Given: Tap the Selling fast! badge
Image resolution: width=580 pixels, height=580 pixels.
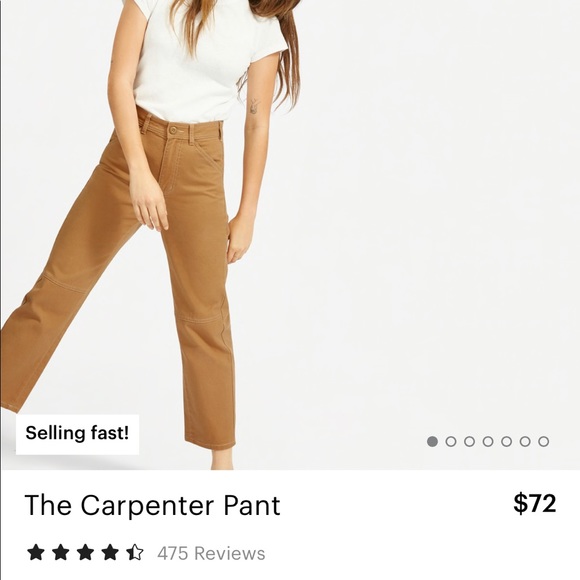Looking at the screenshot, I should click(x=77, y=434).
